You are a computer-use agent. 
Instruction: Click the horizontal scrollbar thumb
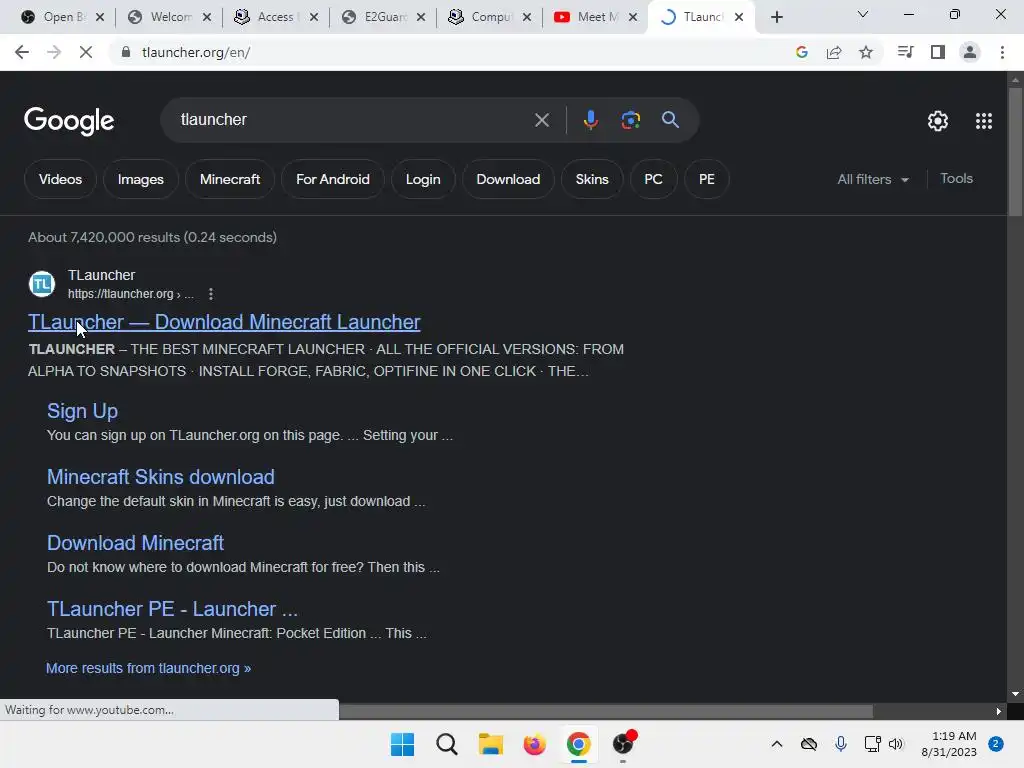point(605,711)
